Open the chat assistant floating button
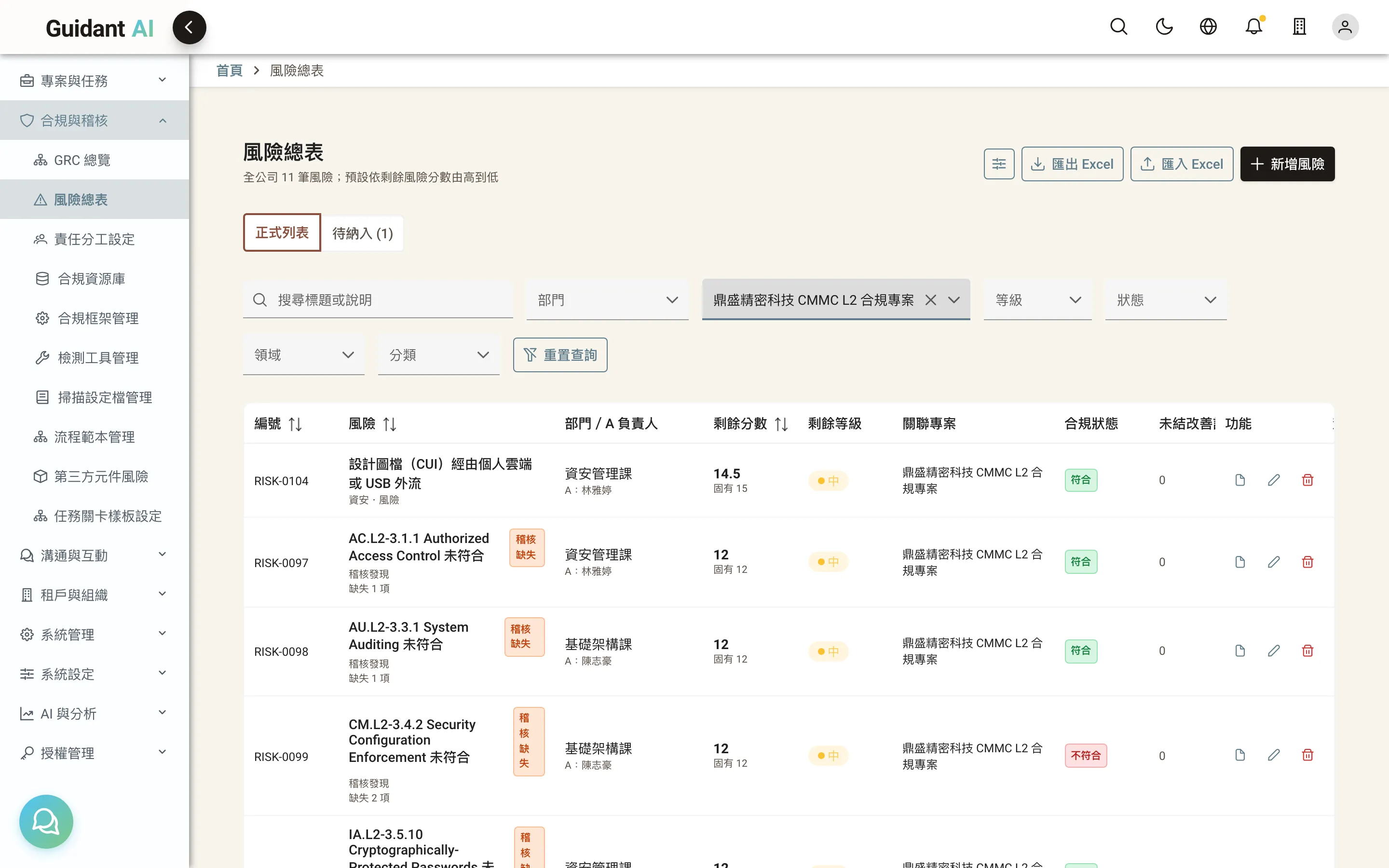 46,821
